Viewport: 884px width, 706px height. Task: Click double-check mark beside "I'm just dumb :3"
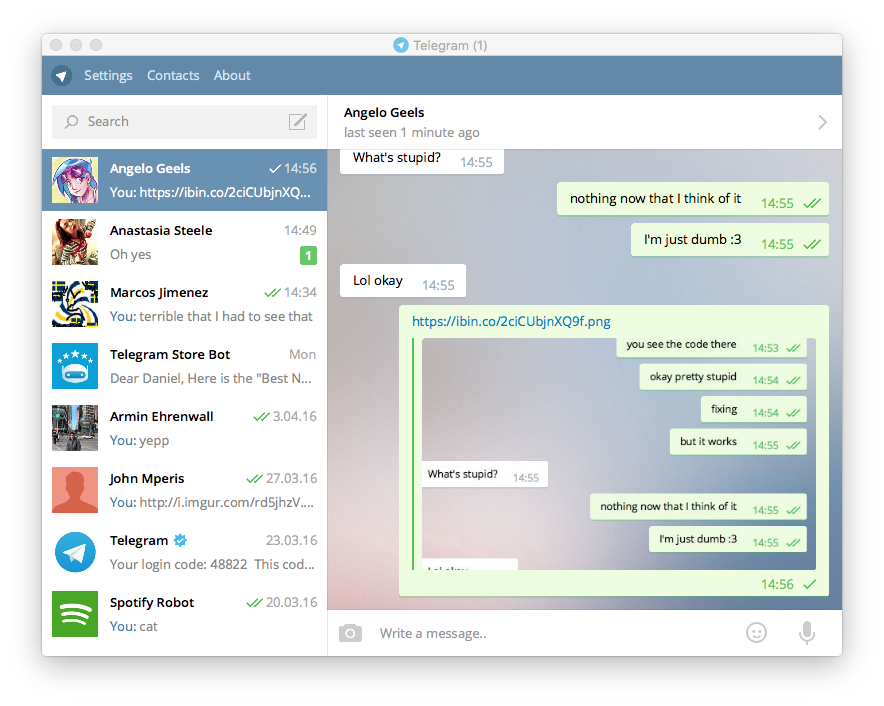click(812, 245)
